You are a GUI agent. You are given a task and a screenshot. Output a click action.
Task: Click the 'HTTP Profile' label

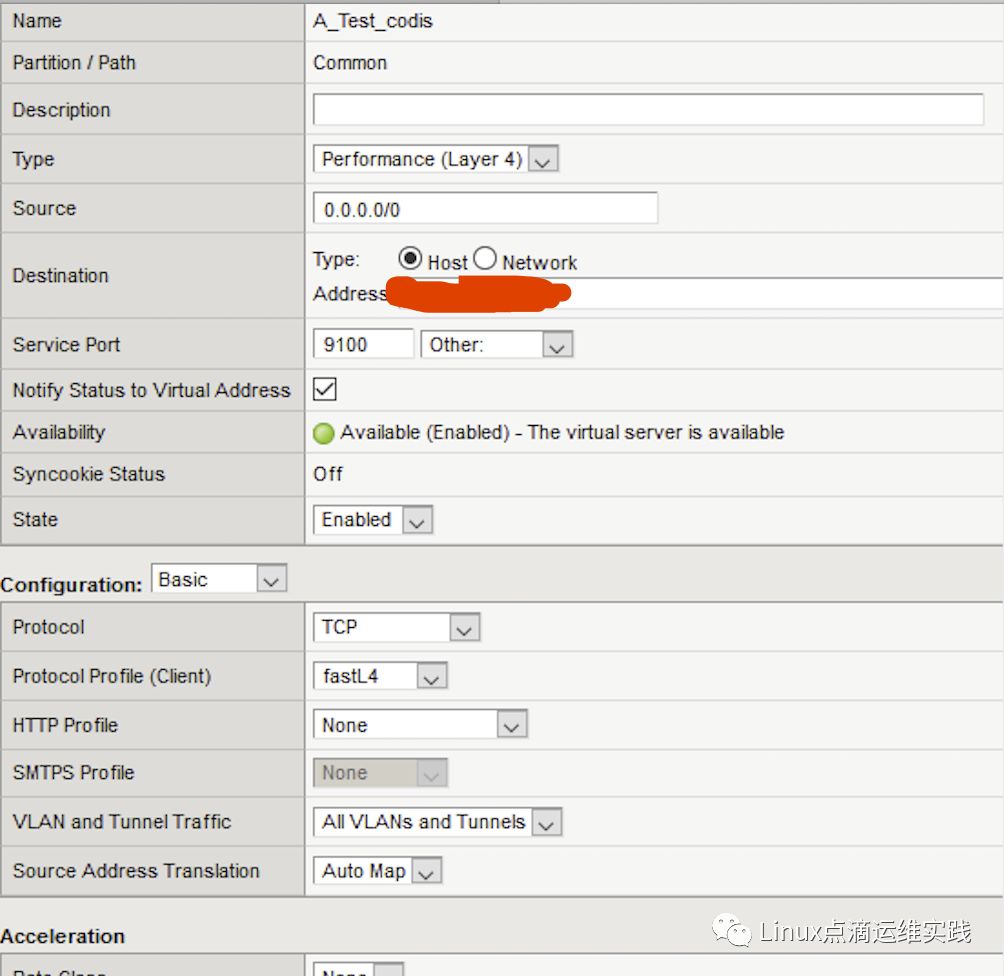65,725
